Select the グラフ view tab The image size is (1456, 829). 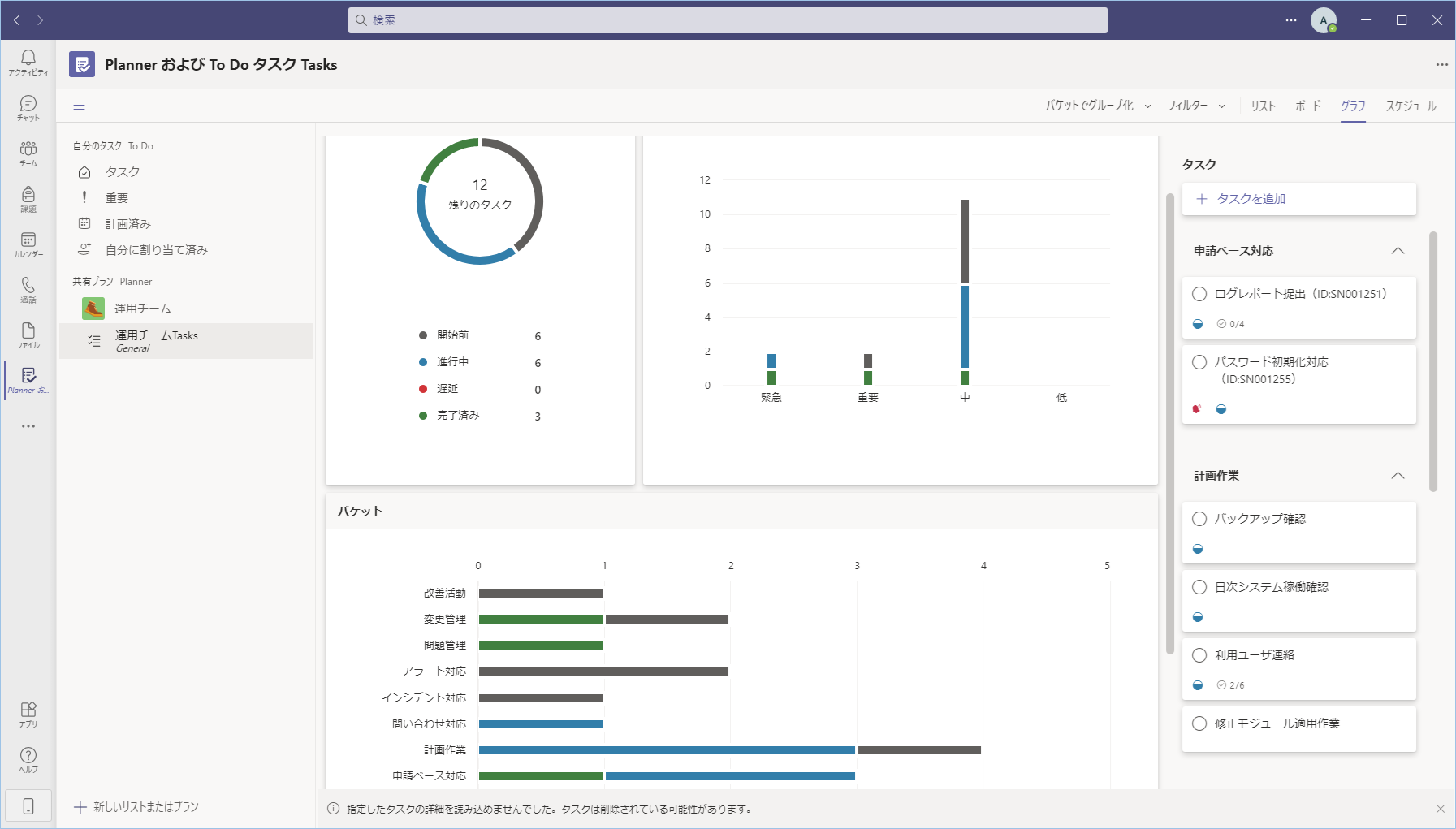(x=1353, y=106)
